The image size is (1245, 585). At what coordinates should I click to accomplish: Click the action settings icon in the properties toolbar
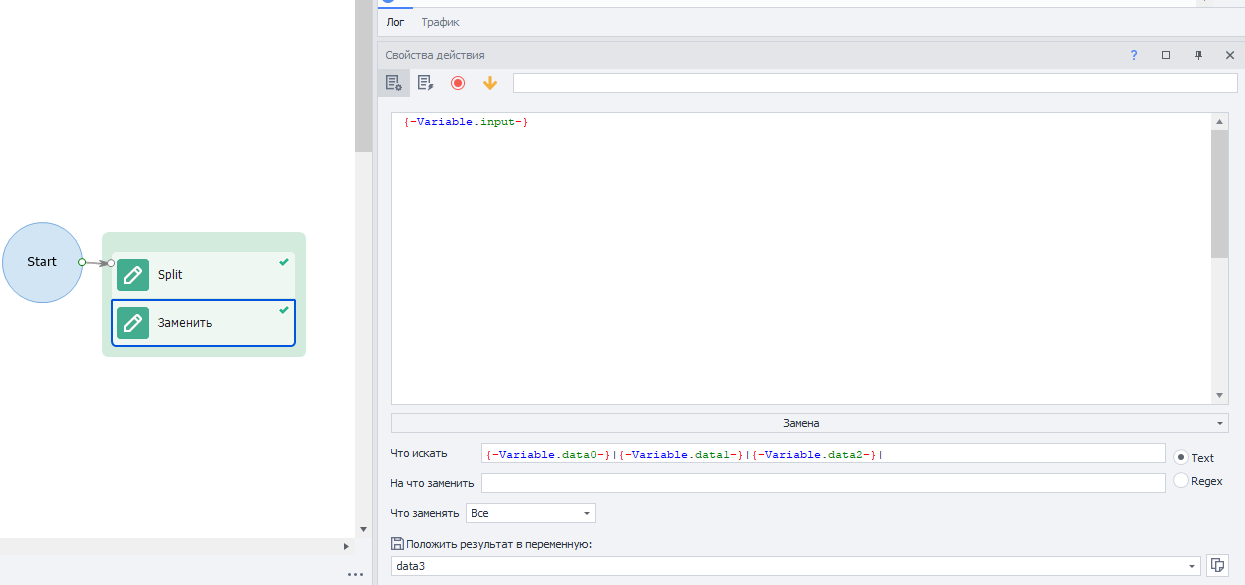pyautogui.click(x=394, y=83)
